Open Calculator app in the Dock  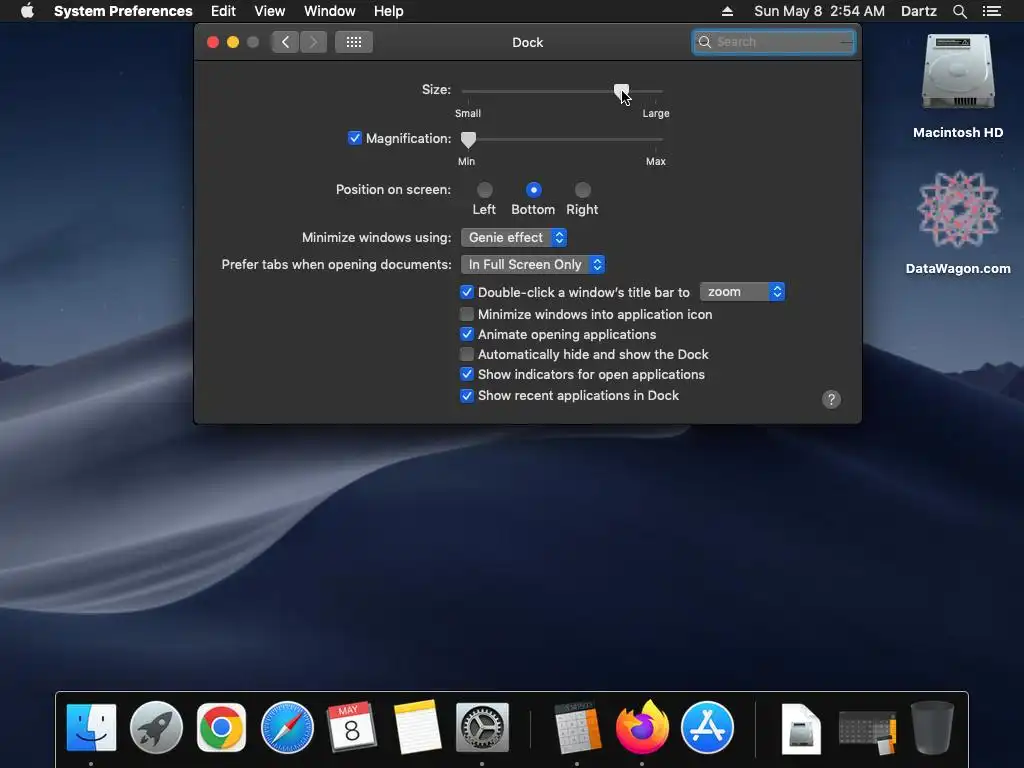577,727
